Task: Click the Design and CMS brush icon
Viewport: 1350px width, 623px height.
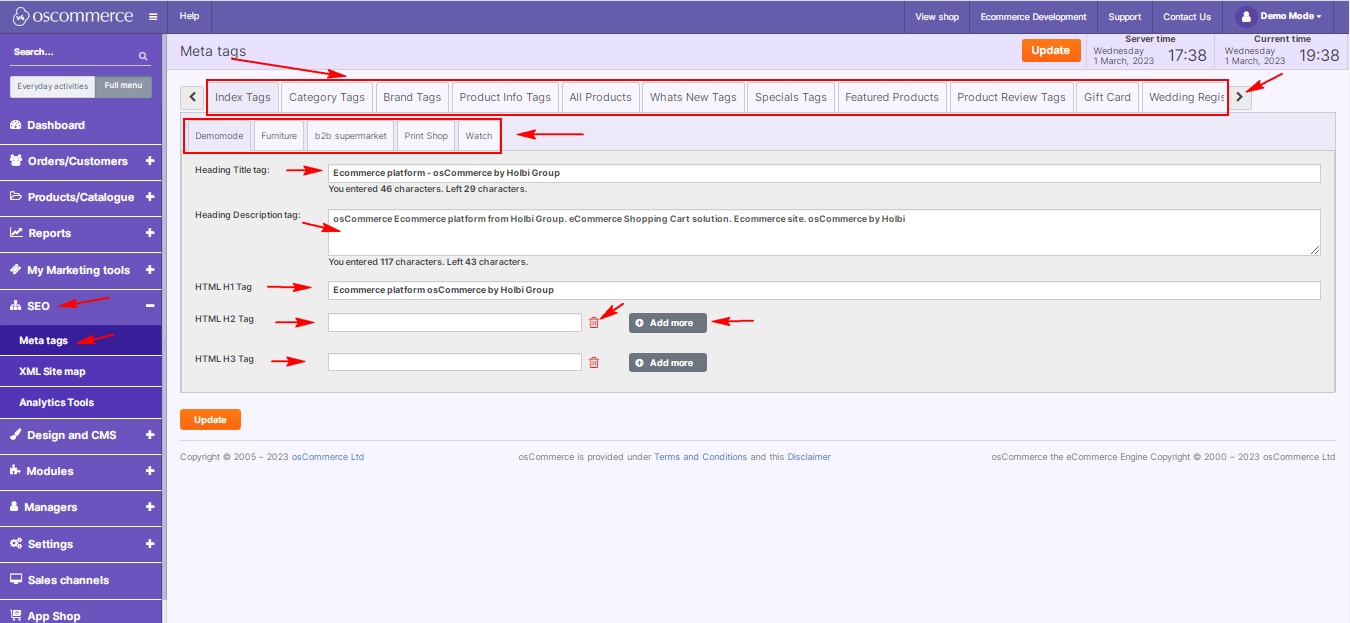Action: (x=16, y=435)
